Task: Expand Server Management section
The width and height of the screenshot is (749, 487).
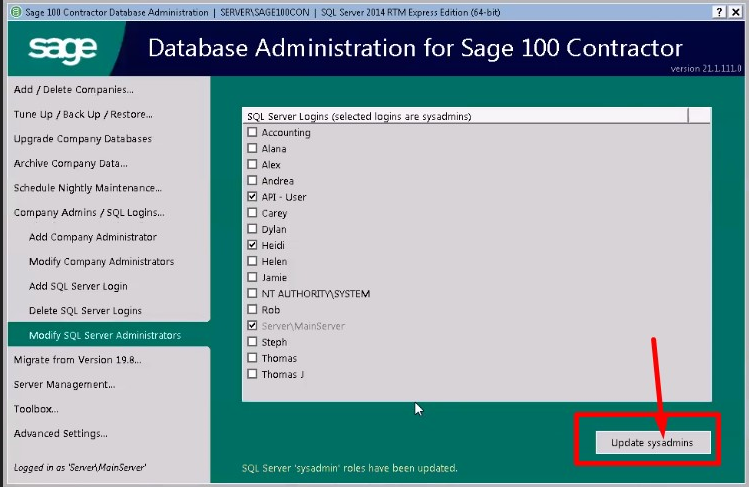Action: (64, 384)
